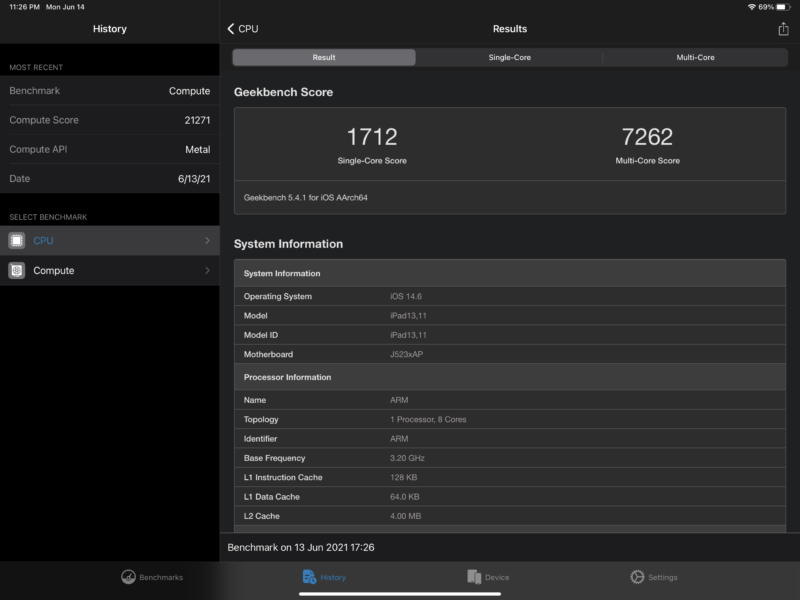Open the Benchmarks gauge icon in tab bar
Screen dimensions: 800x600
tap(128, 577)
